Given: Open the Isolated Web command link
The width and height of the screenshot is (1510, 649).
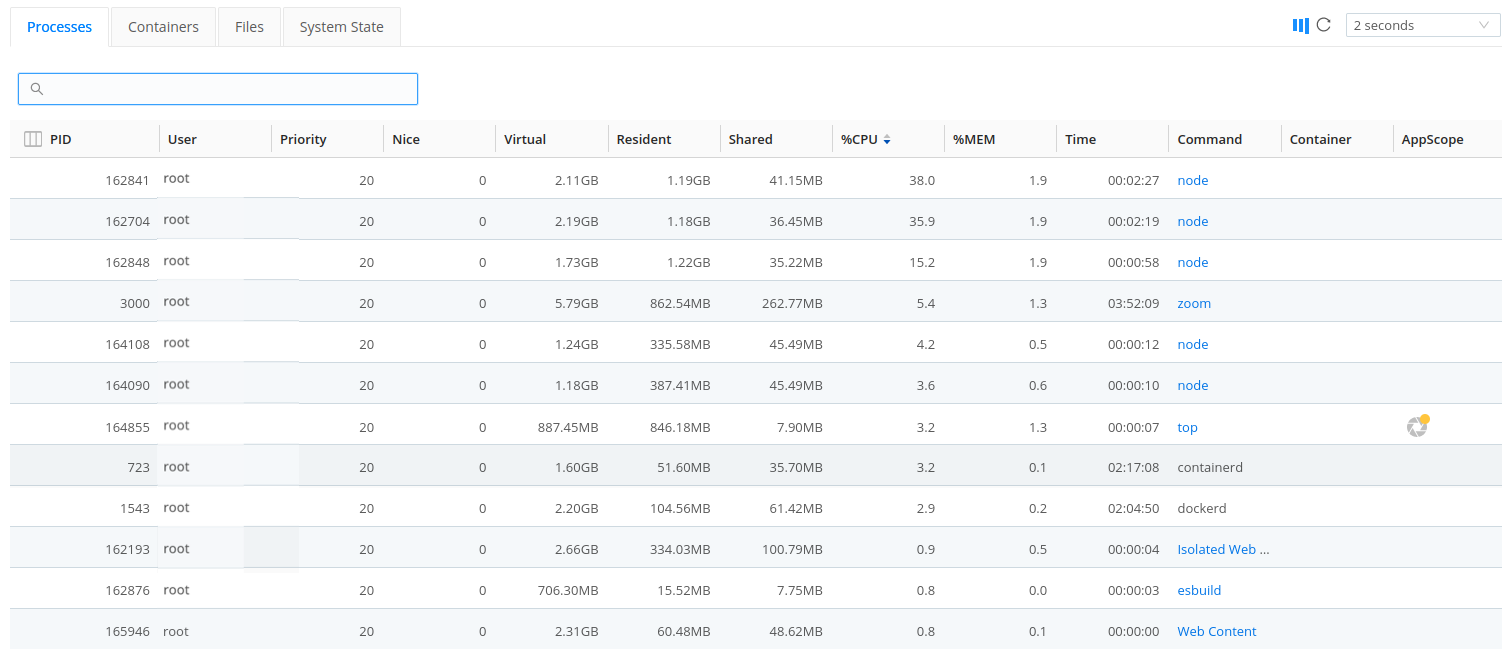Looking at the screenshot, I should 1223,550.
